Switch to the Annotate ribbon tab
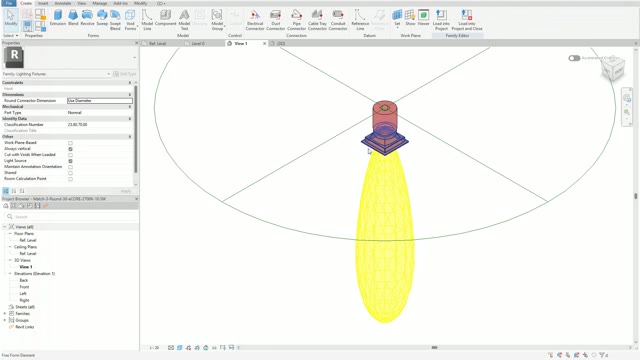The width and height of the screenshot is (640, 360). tap(63, 3)
